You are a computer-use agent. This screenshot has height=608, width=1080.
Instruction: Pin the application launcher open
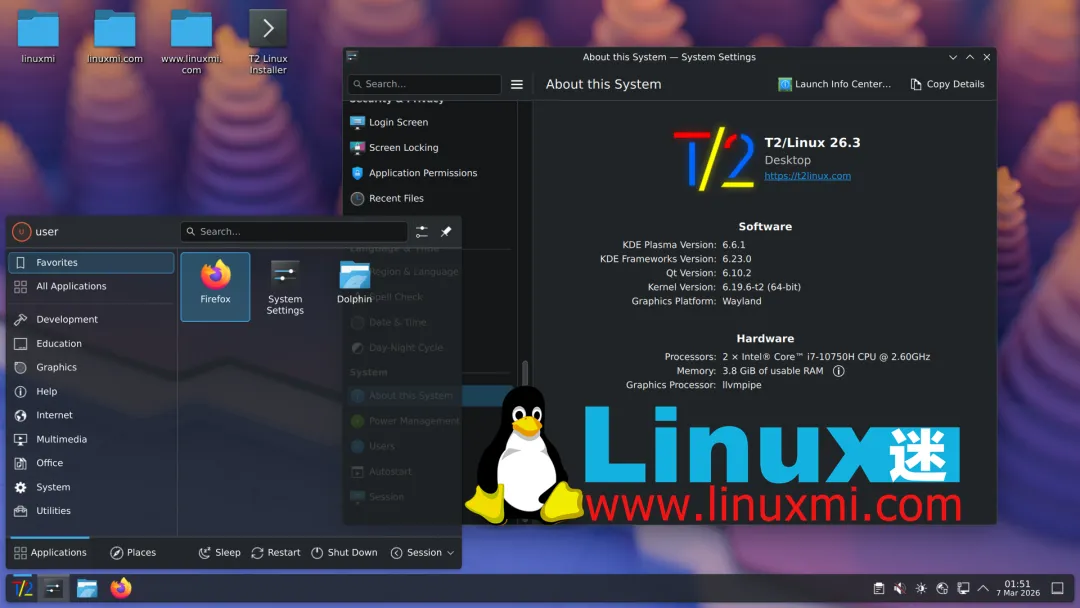[x=446, y=231]
